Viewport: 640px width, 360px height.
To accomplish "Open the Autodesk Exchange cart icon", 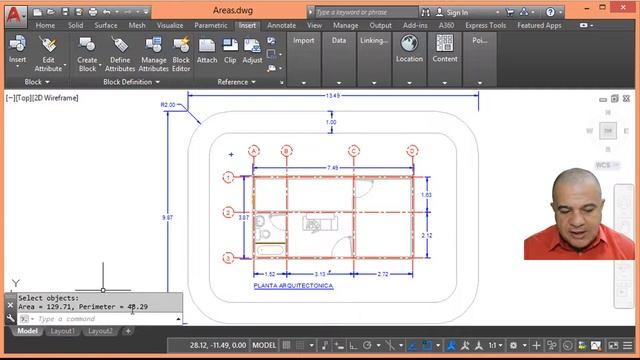I will [x=509, y=12].
